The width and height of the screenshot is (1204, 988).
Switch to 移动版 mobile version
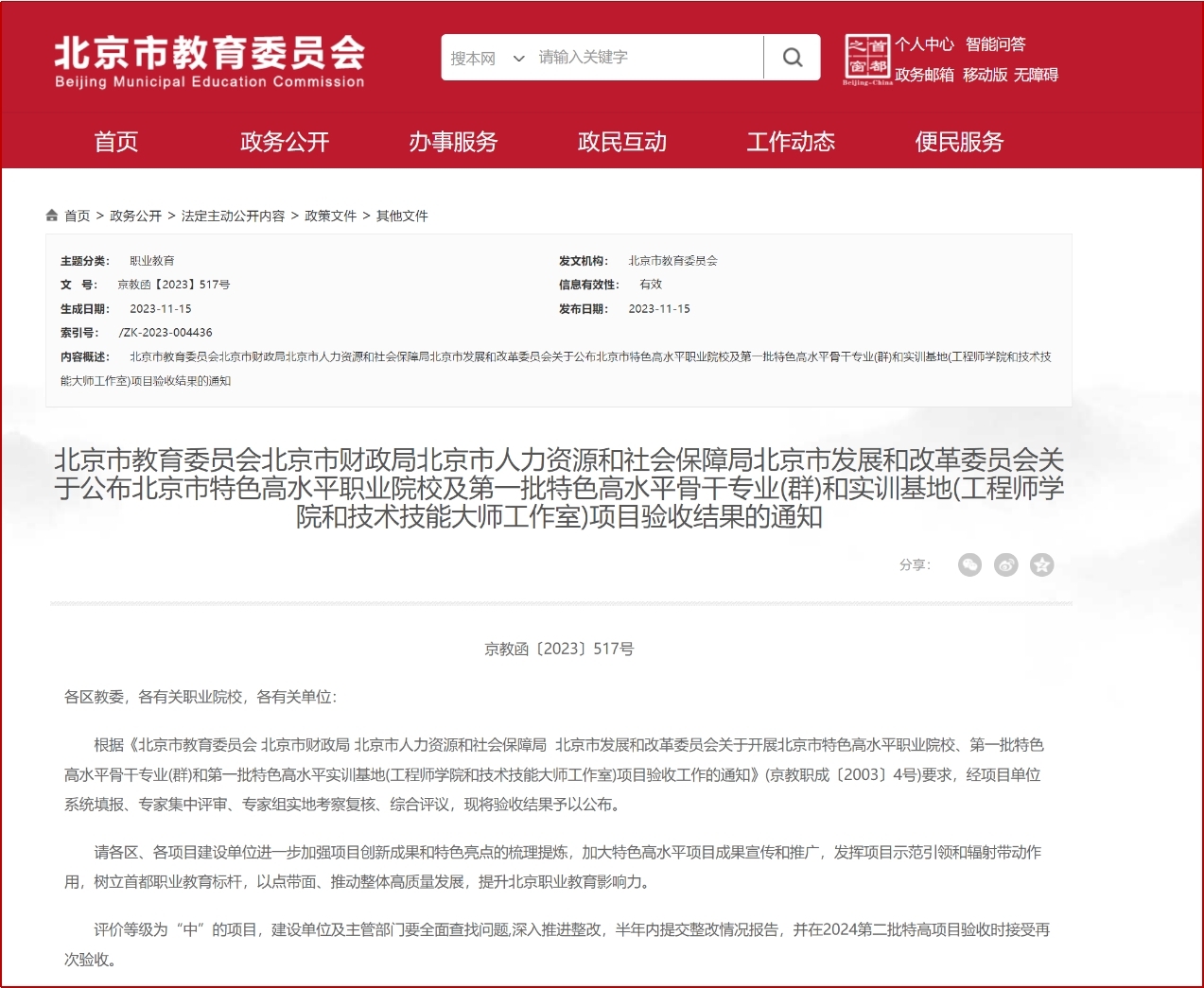click(x=985, y=75)
